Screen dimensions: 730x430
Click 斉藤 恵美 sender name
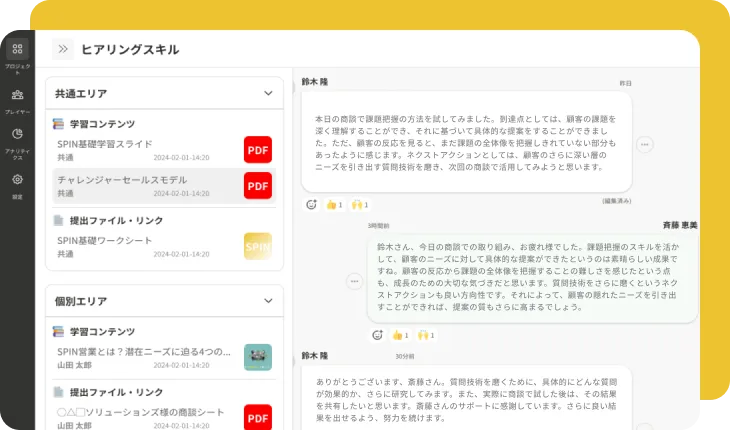pos(680,225)
